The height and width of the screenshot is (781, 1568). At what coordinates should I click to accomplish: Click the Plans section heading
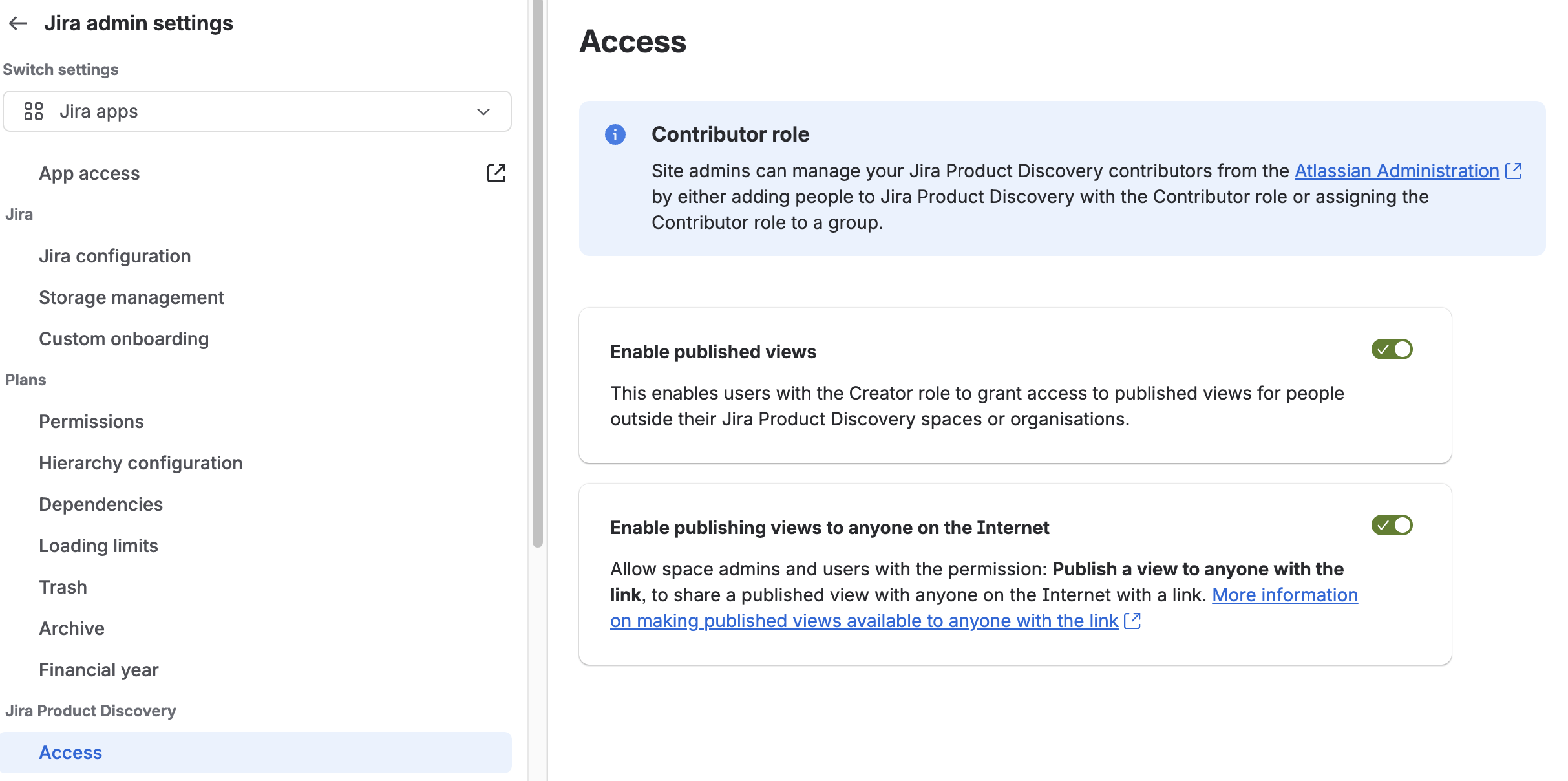tap(26, 380)
